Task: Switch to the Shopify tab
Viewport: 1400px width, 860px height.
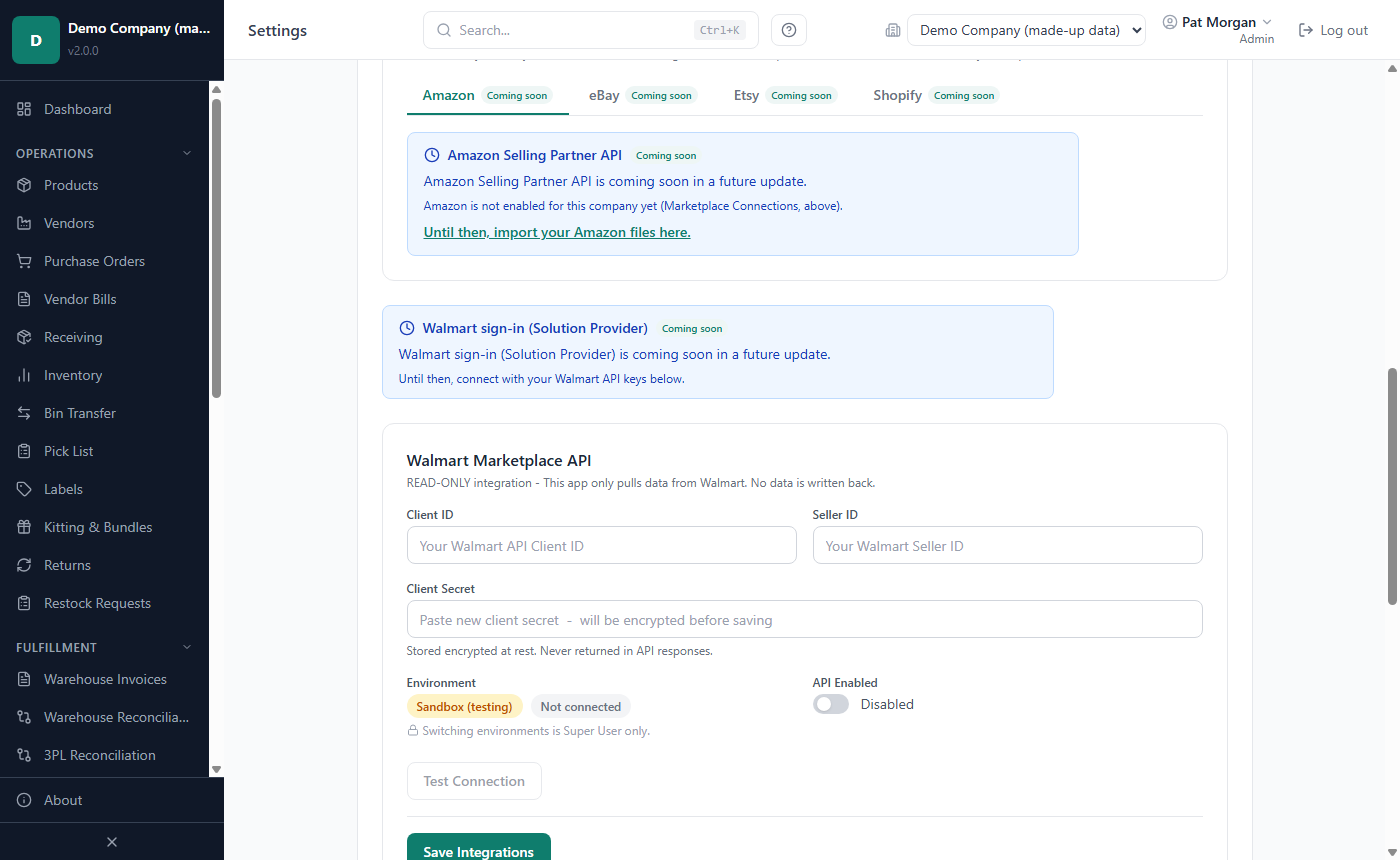Action: tap(936, 95)
